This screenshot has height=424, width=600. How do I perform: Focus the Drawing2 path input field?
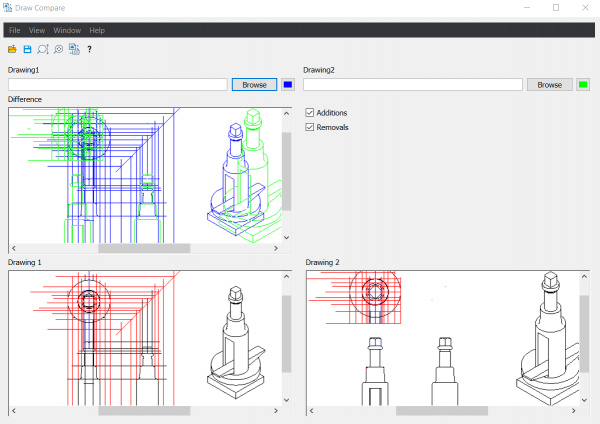(413, 85)
